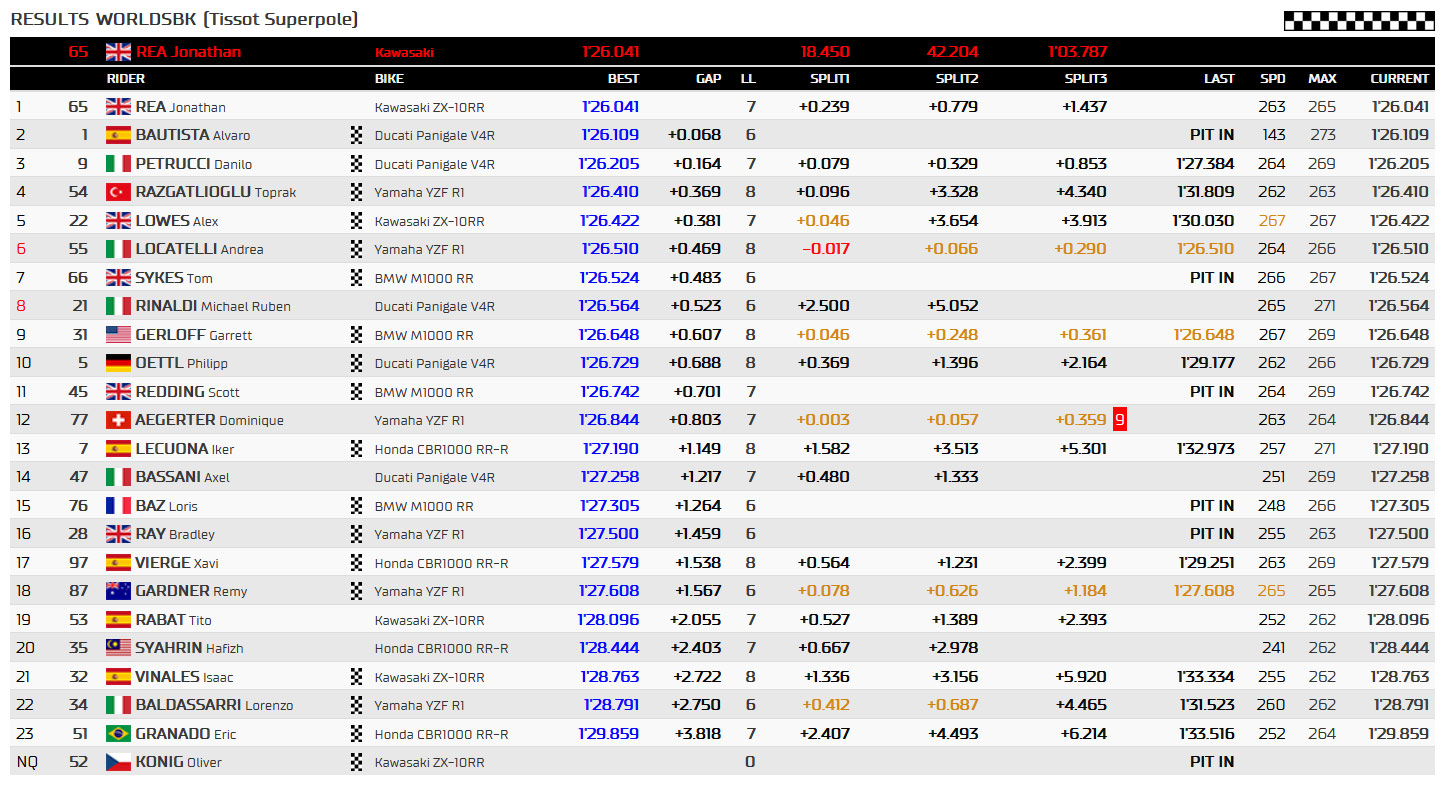Click the RIDER column header
This screenshot has width=1454, height=792.
pos(125,78)
